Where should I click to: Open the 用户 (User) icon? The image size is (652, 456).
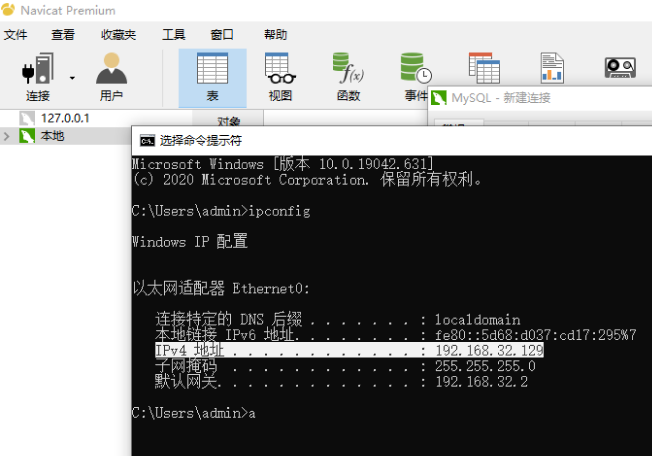pyautogui.click(x=111, y=69)
